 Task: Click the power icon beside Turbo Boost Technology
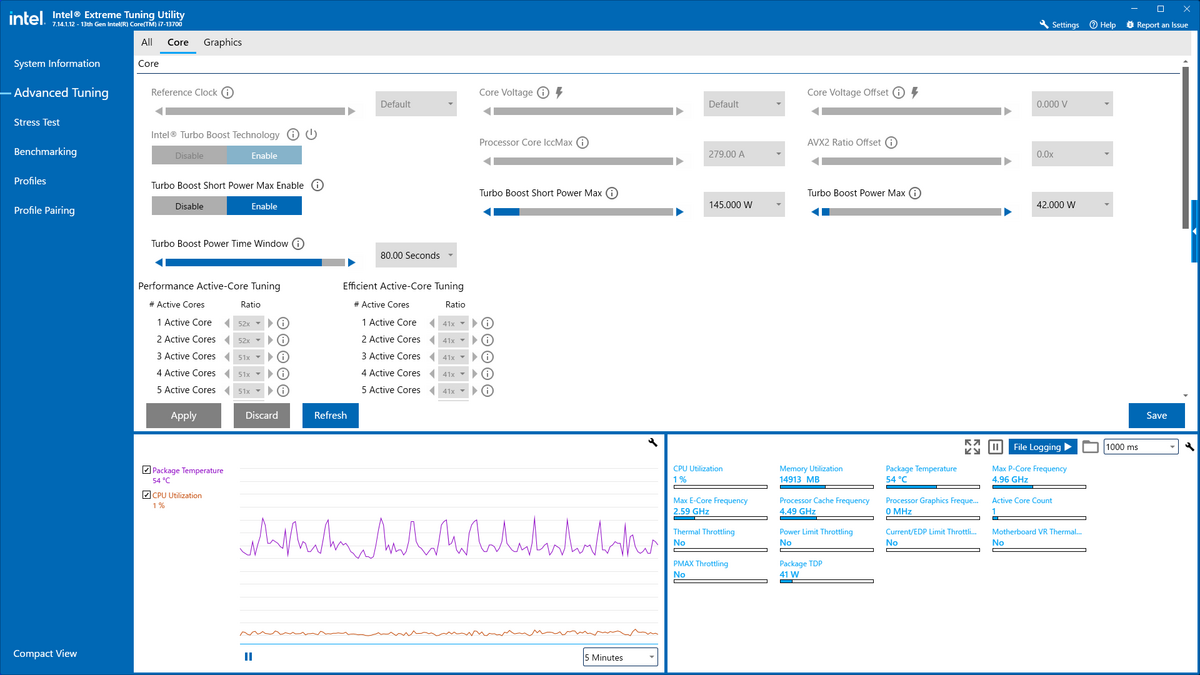[311, 135]
